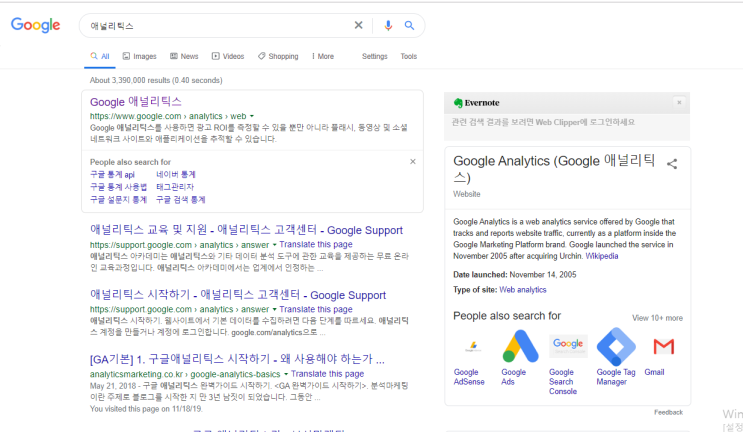Switch to the Images tab
The width and height of the screenshot is (743, 432).
click(139, 56)
